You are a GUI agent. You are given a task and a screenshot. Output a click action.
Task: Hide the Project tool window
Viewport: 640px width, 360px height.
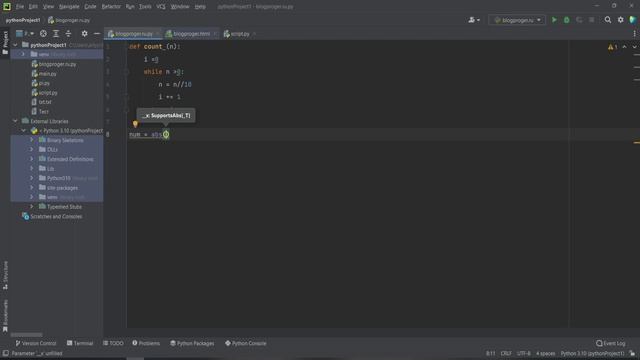coord(97,33)
